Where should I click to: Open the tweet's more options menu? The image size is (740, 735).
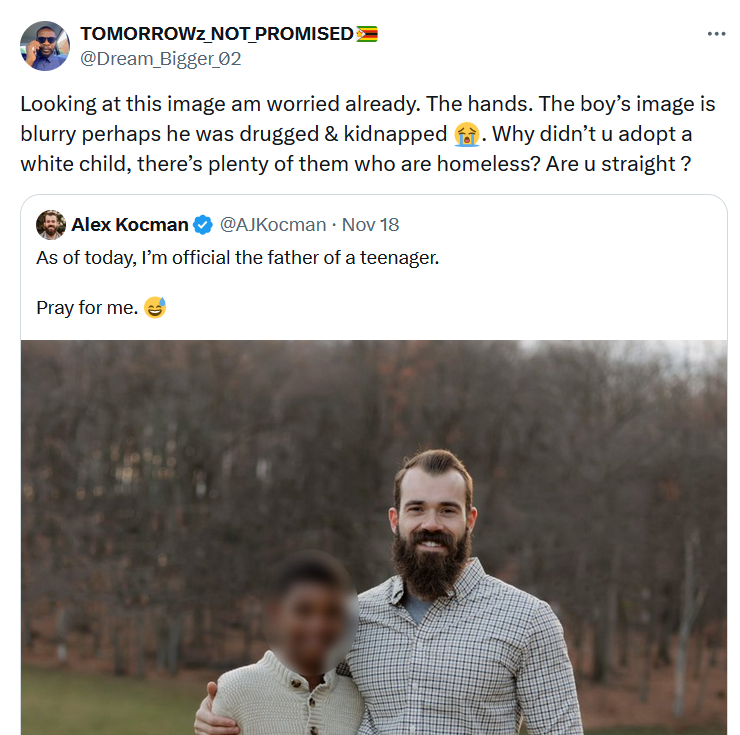(x=716, y=33)
